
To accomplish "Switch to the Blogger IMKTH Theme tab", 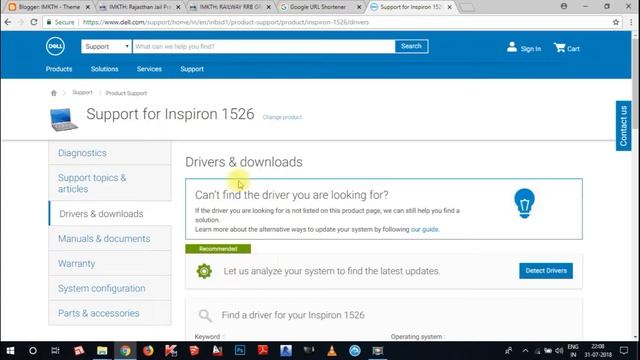I will [48, 7].
